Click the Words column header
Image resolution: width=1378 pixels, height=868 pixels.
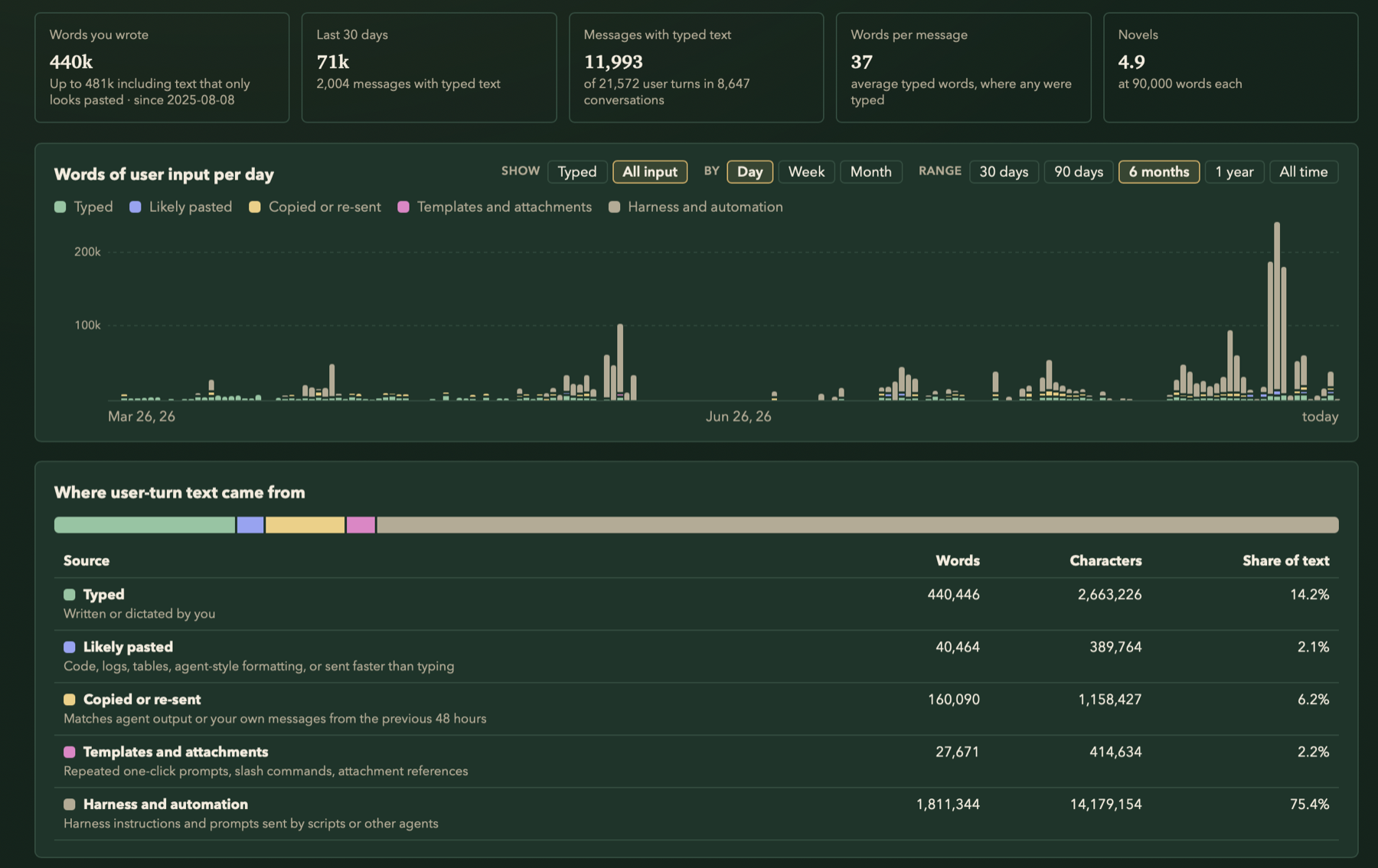coord(958,560)
